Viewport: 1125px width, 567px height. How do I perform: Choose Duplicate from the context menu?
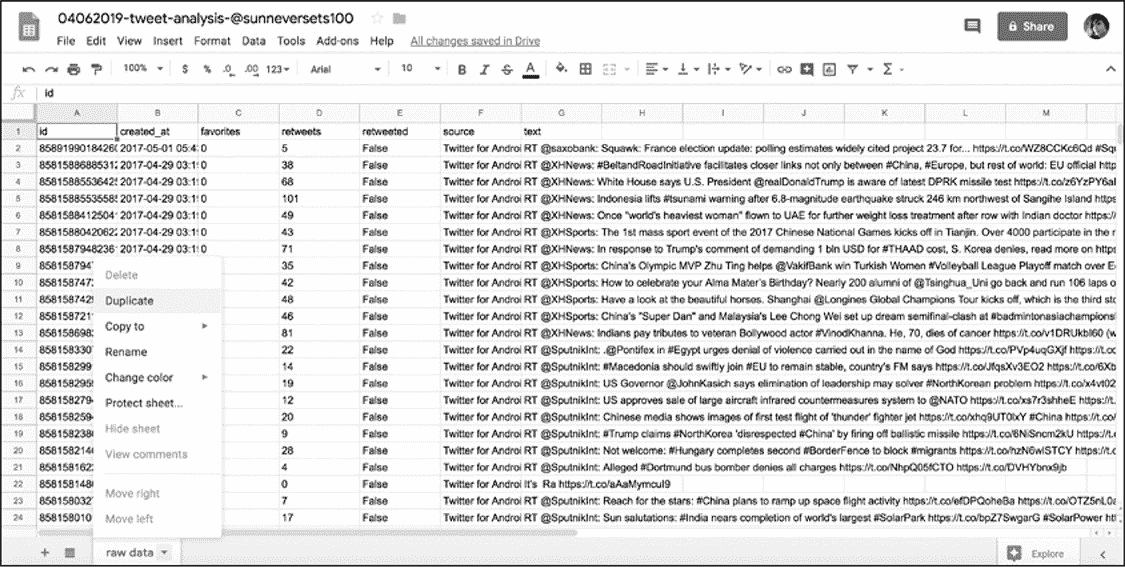[x=129, y=300]
